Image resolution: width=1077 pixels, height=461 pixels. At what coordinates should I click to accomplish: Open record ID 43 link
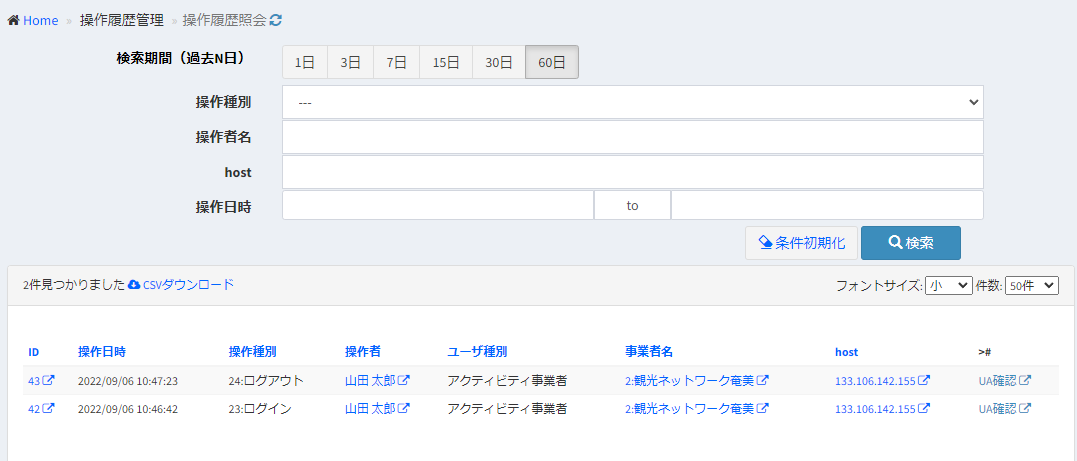pos(34,381)
